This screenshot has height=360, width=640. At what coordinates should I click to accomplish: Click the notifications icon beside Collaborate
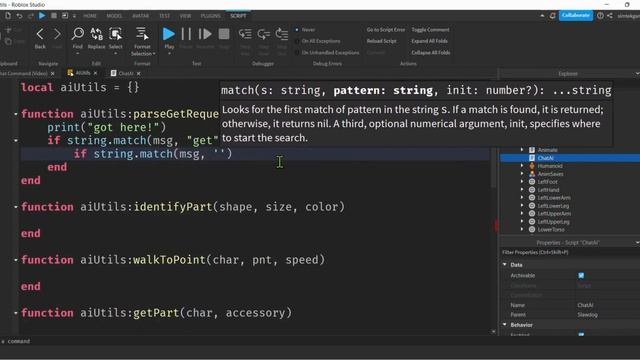point(552,16)
